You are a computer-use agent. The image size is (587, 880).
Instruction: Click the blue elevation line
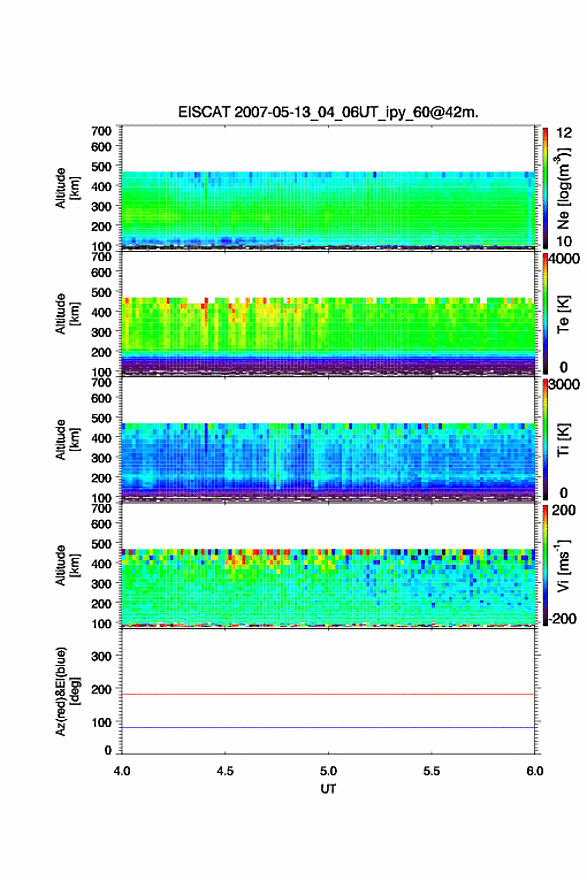328,727
